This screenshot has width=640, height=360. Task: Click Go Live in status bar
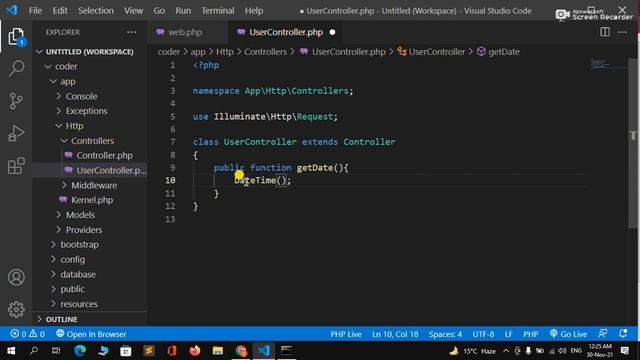pos(569,334)
